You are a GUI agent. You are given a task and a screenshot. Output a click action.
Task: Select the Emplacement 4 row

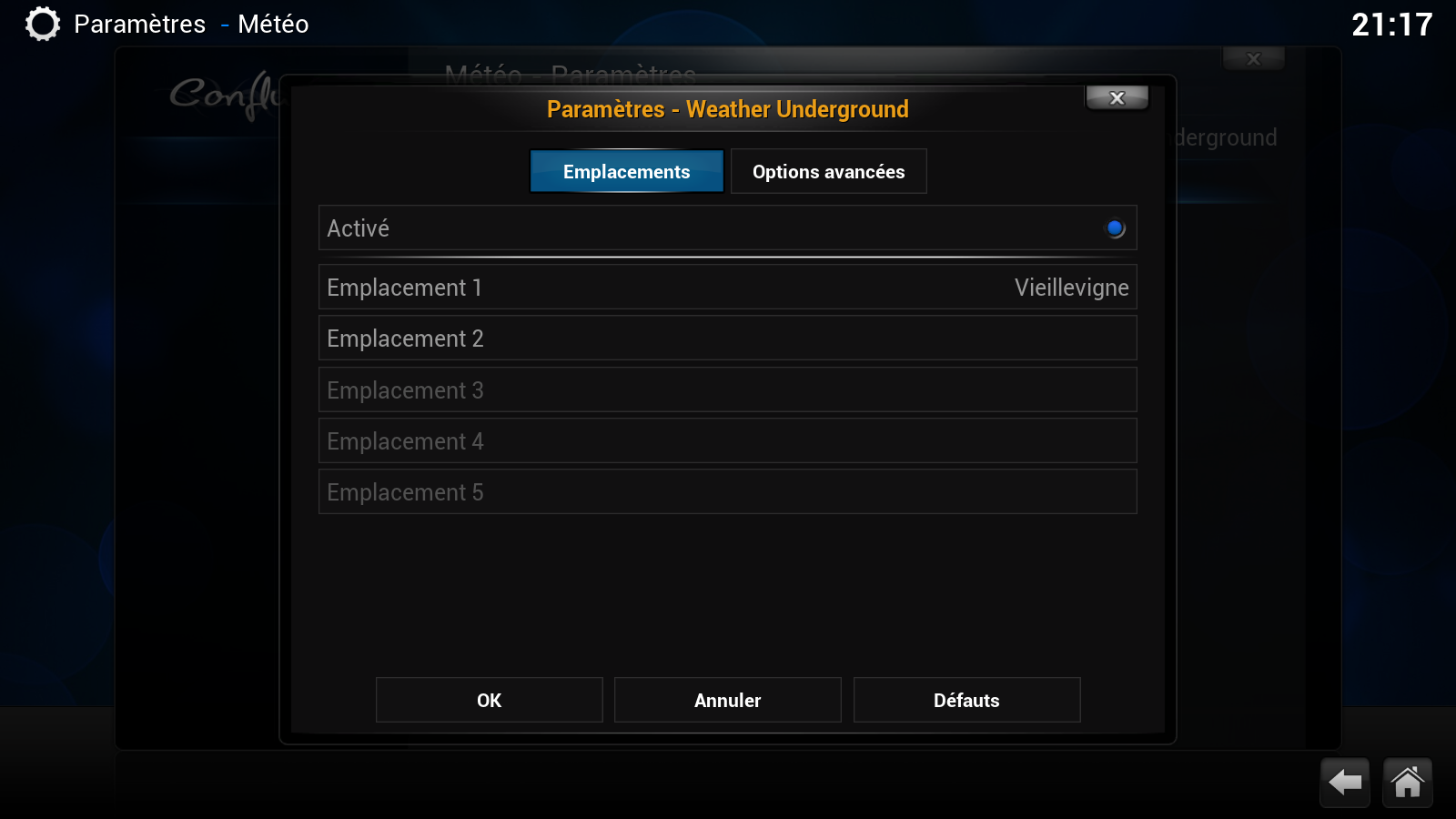(728, 440)
